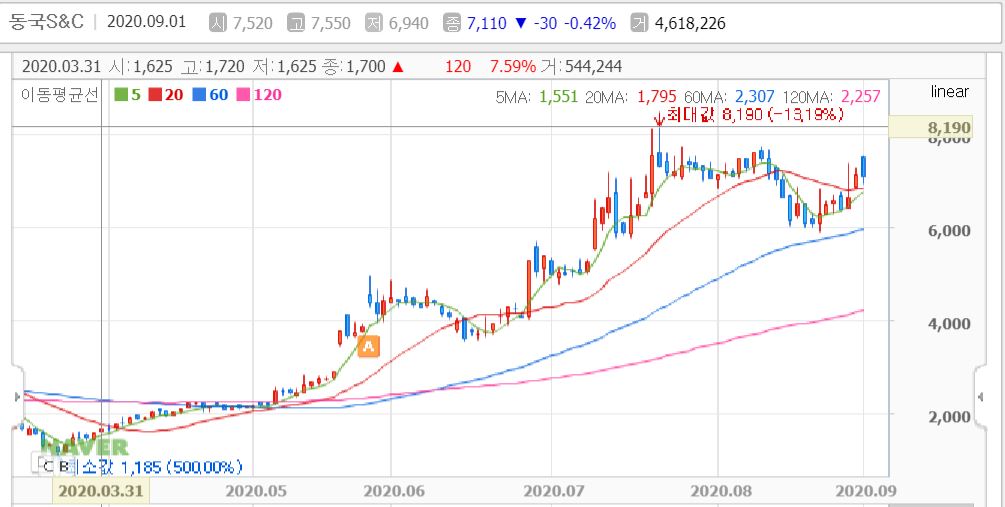Click the 7.59% change in the info row
This screenshot has height=507, width=1005.
tap(513, 66)
